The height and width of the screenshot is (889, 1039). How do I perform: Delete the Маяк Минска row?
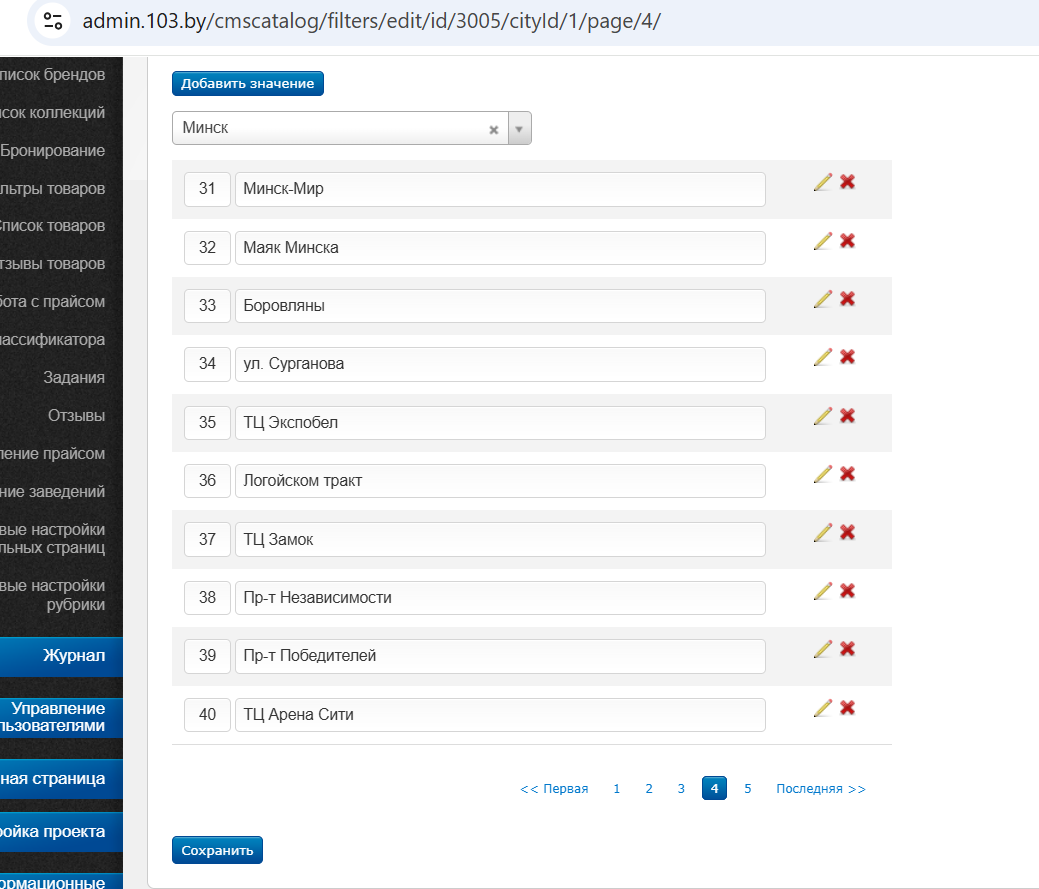pos(848,241)
